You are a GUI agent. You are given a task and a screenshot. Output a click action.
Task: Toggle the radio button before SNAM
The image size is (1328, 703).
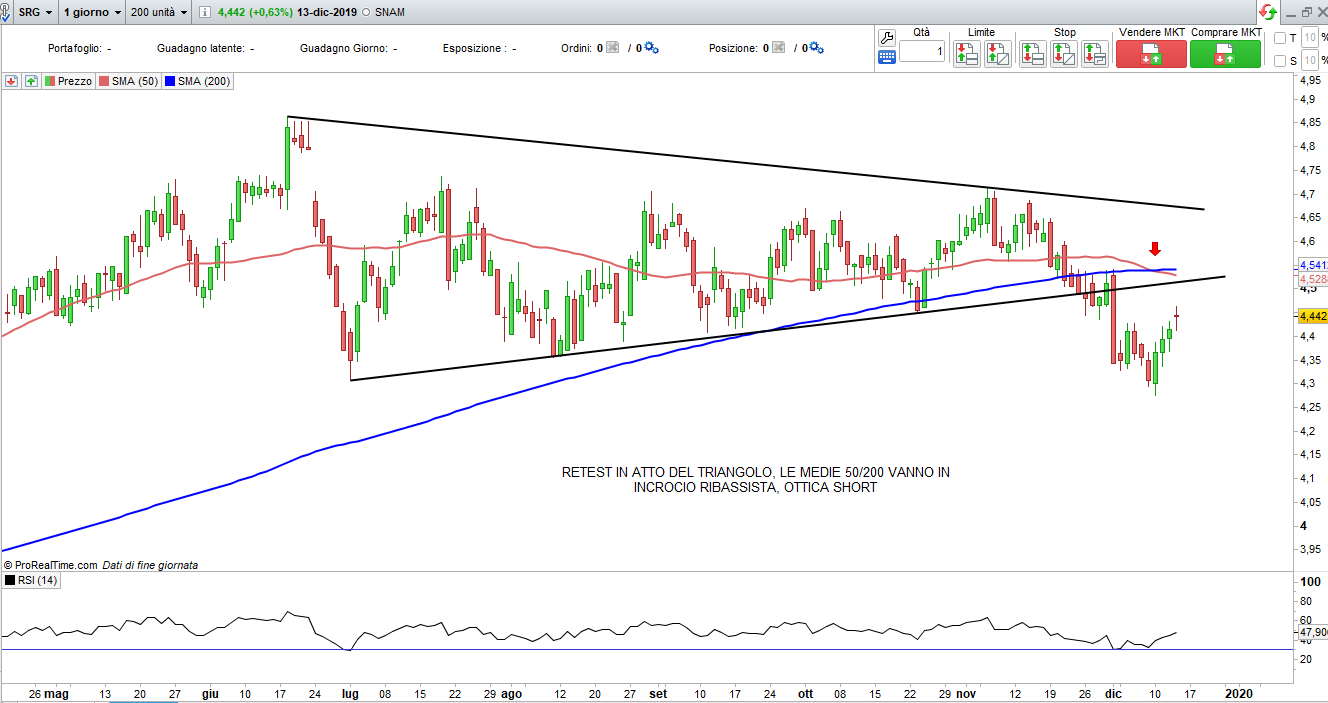(x=367, y=13)
